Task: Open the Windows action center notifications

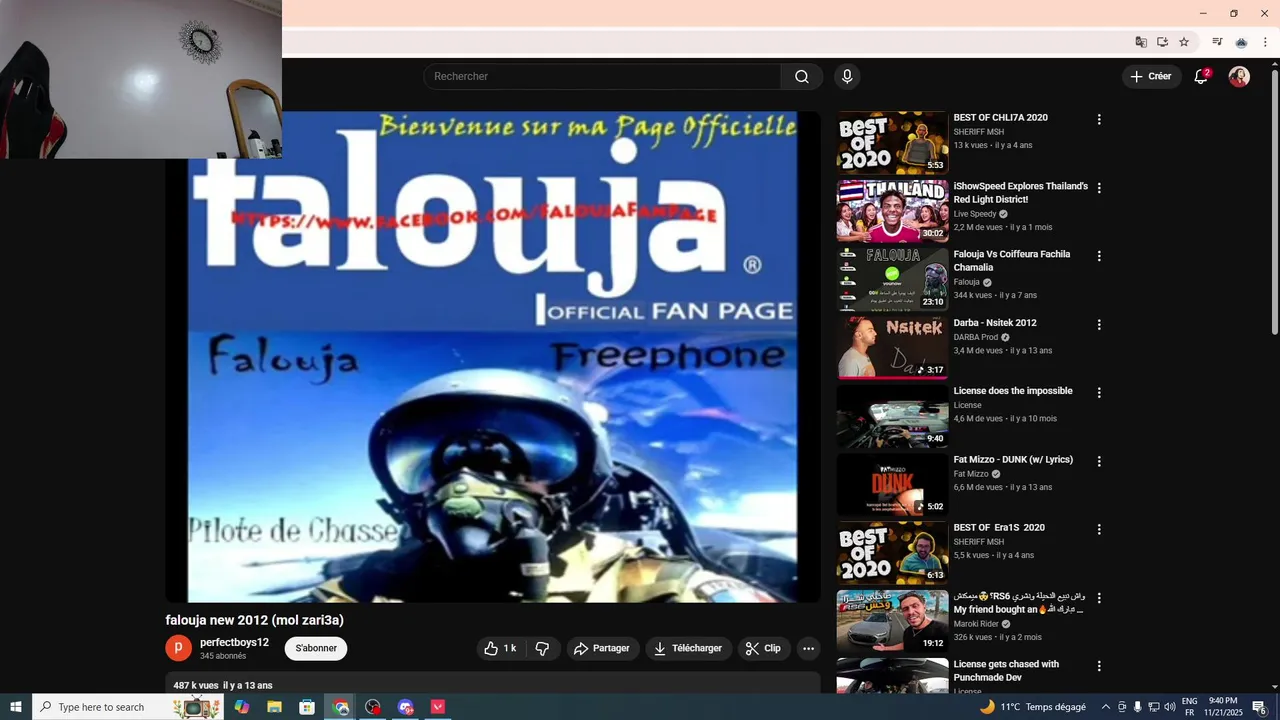Action: (x=1260, y=707)
